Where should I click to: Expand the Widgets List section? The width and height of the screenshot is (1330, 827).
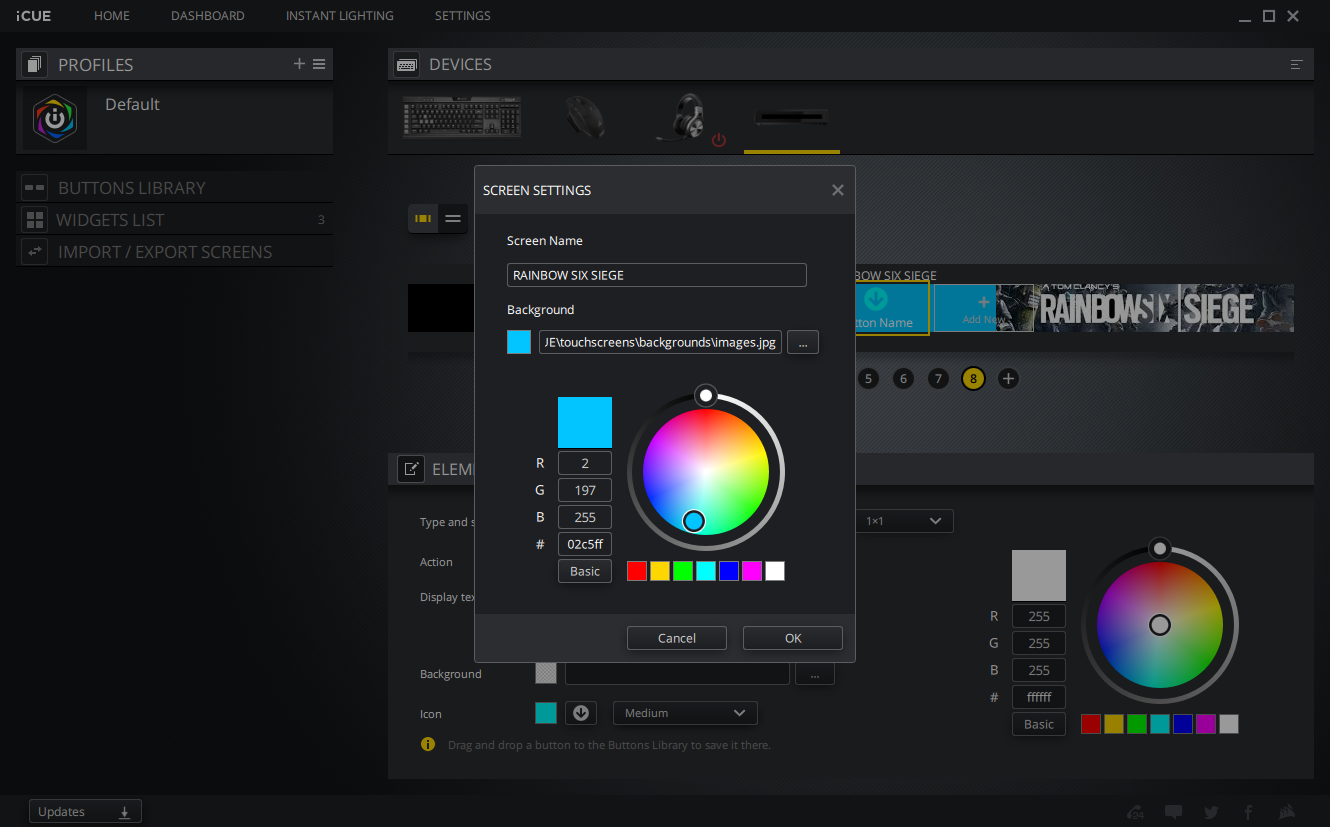[x=175, y=220]
